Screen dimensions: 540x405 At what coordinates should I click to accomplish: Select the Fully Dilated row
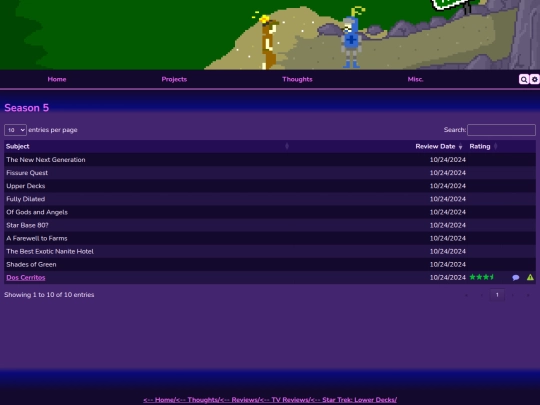pos(270,199)
